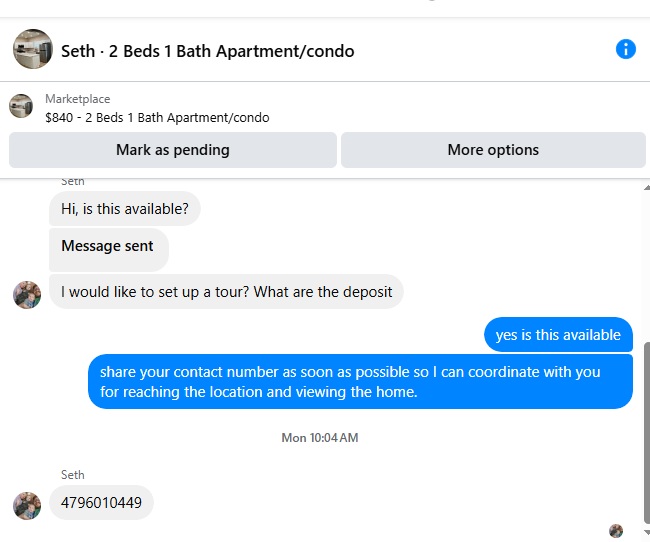
Task: Open the listing photo in chat header
Action: pyautogui.click(x=33, y=49)
